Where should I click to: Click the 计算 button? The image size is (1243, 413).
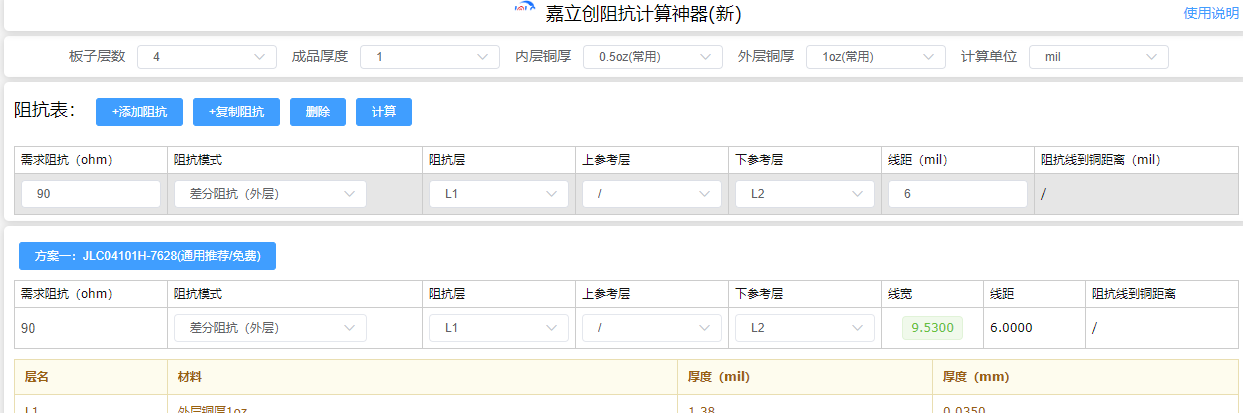pos(384,112)
